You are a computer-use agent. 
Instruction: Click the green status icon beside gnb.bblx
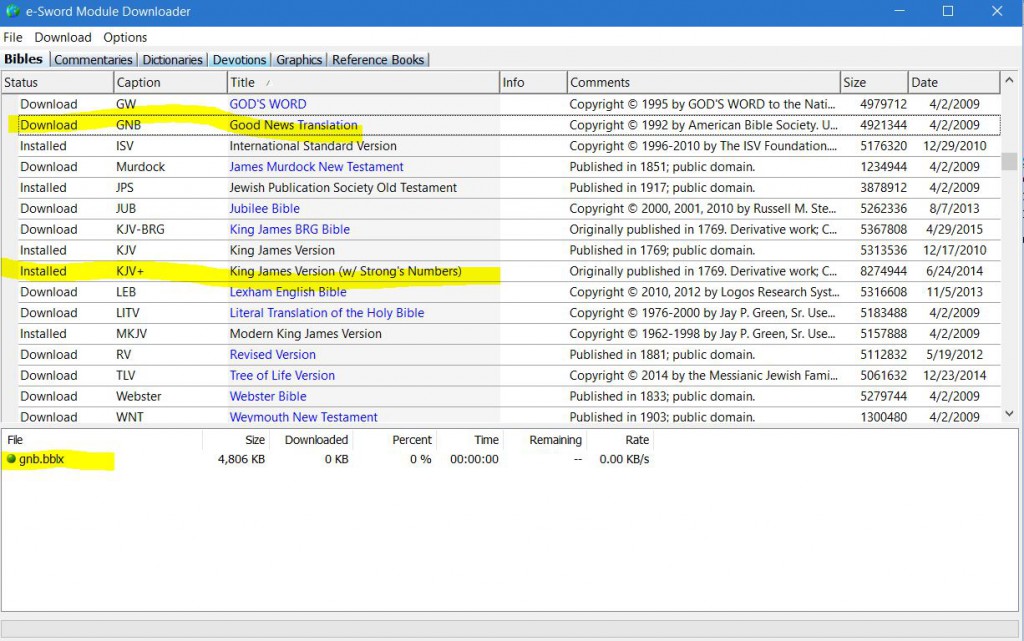(x=11, y=459)
